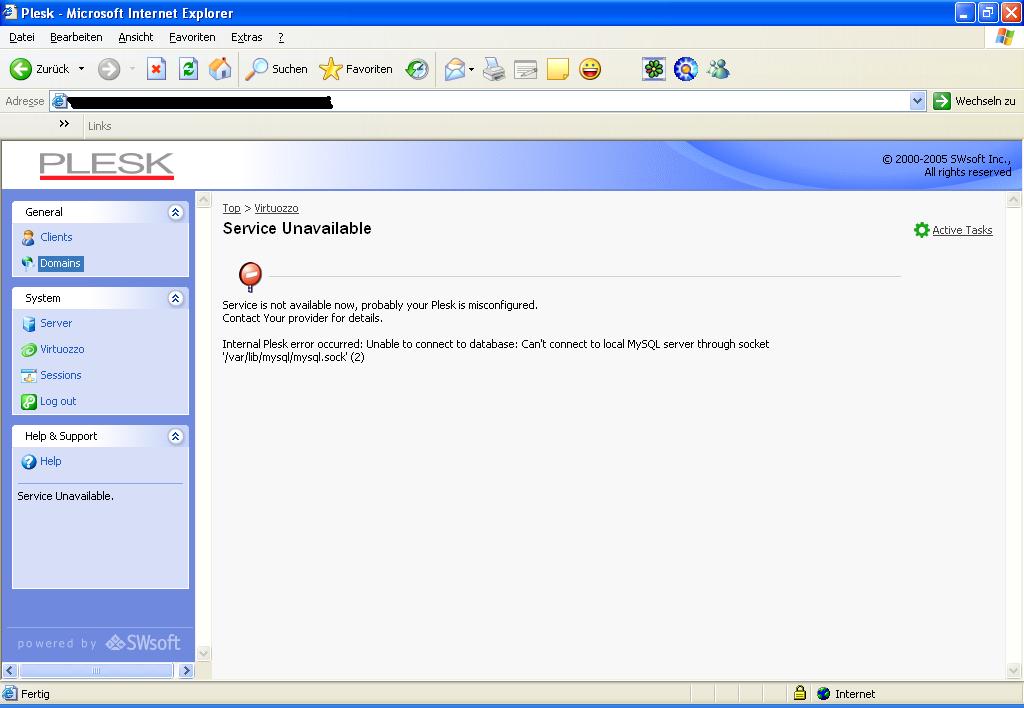Collapse the System sidebar section
This screenshot has height=708, width=1024.
point(175,298)
